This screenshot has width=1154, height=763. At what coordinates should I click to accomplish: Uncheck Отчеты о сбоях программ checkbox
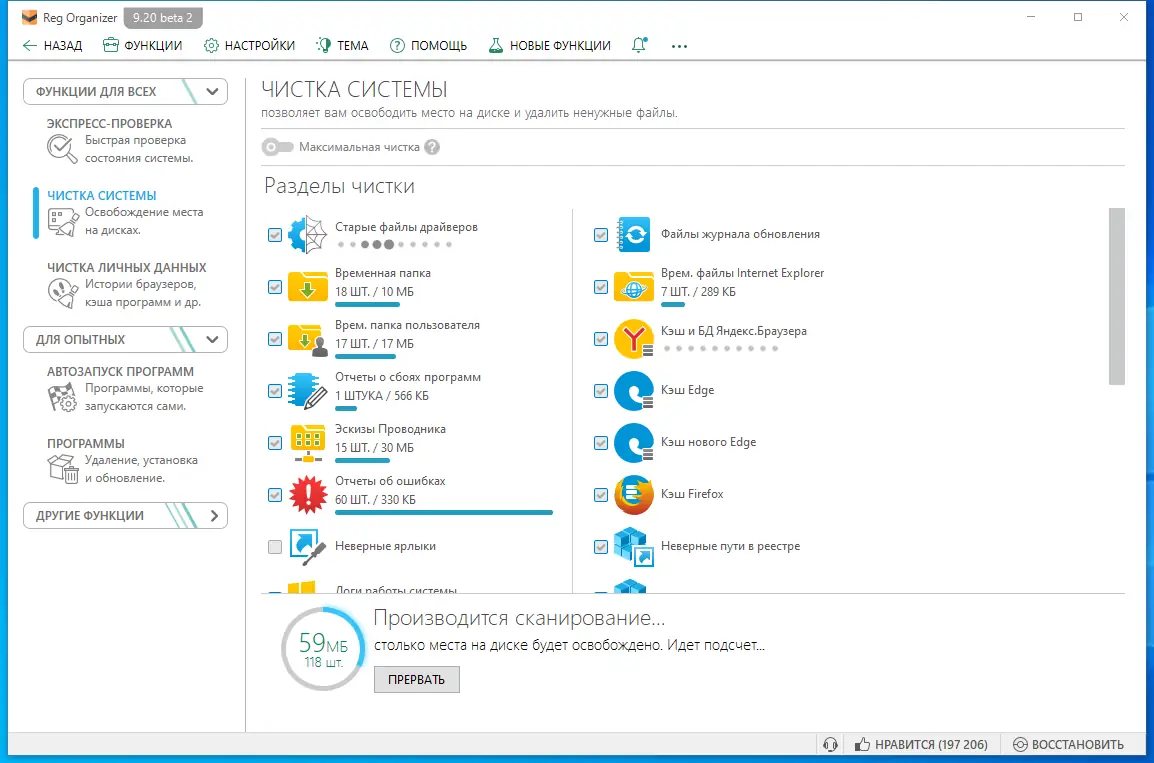pyautogui.click(x=275, y=391)
